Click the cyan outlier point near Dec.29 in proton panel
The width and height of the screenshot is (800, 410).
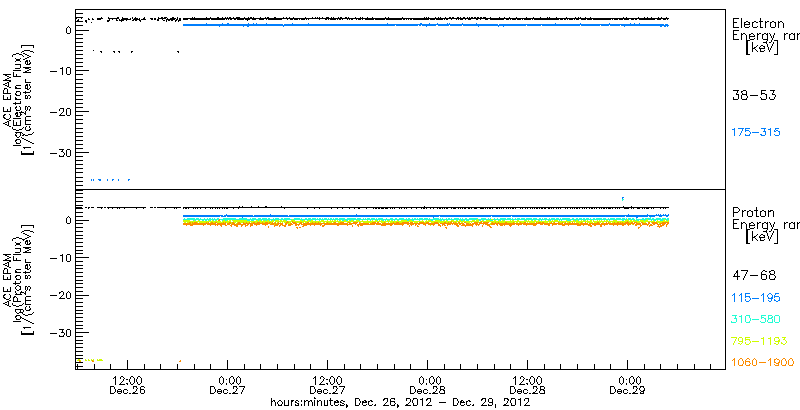click(x=623, y=199)
